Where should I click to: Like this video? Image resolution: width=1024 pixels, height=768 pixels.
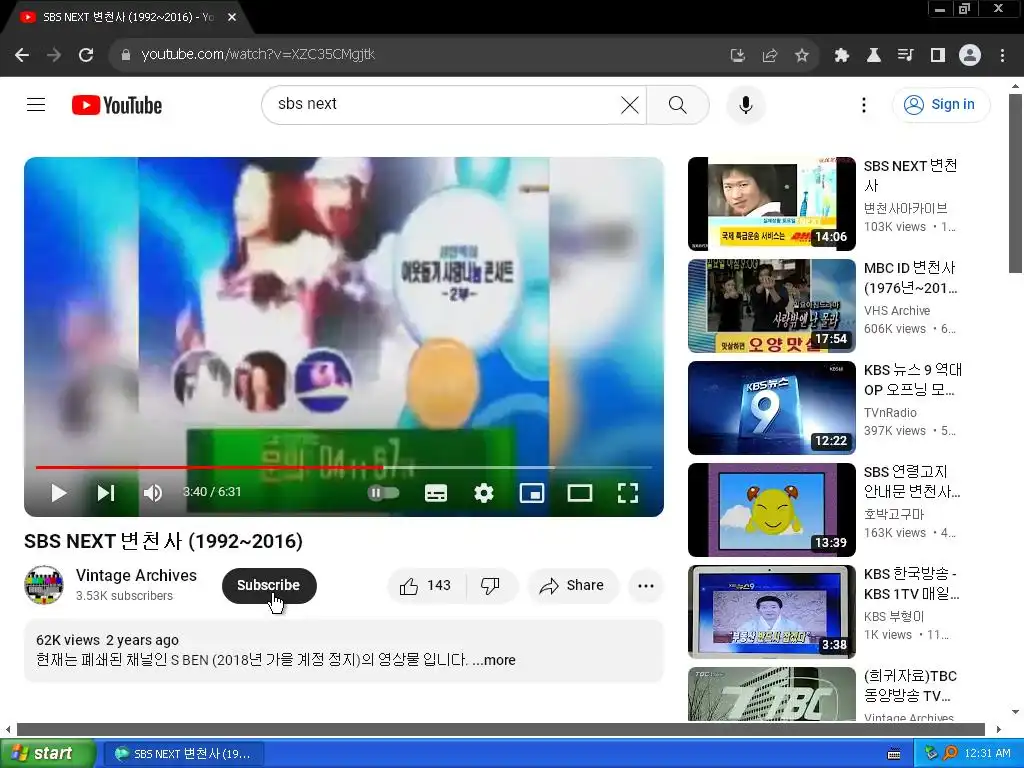pos(426,585)
